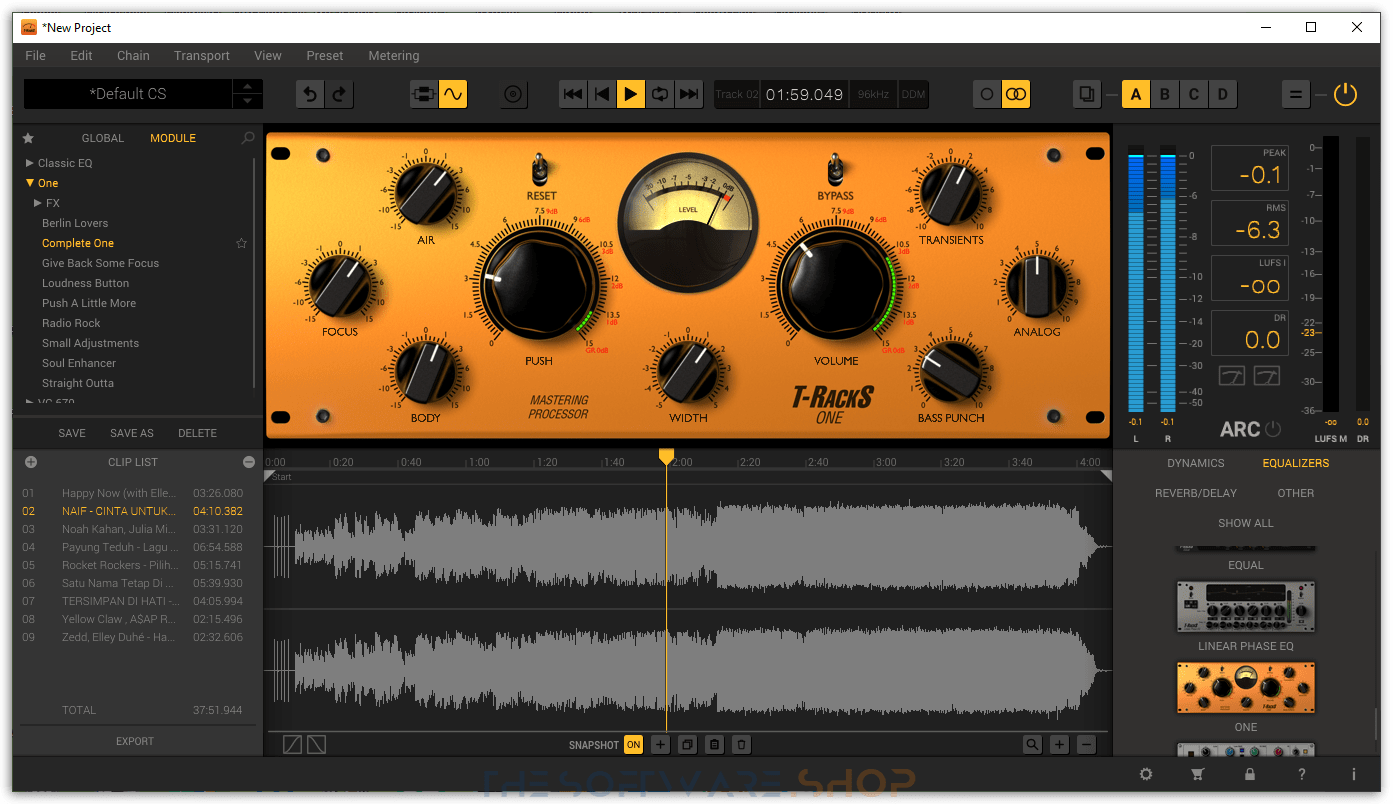This screenshot has height=804, width=1393.
Task: Zoom out the waveform with minus
Action: (x=1087, y=744)
